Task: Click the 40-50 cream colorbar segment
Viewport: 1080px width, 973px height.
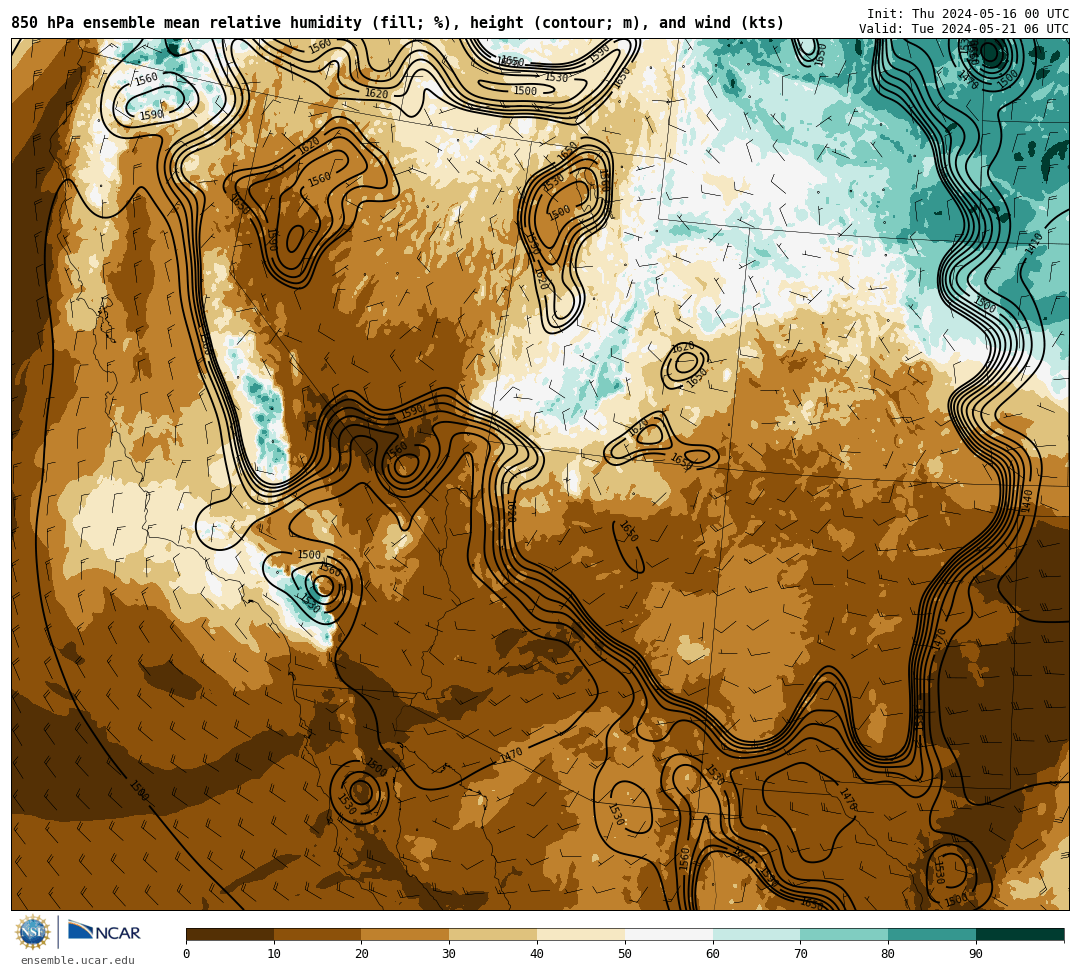Action: (581, 934)
